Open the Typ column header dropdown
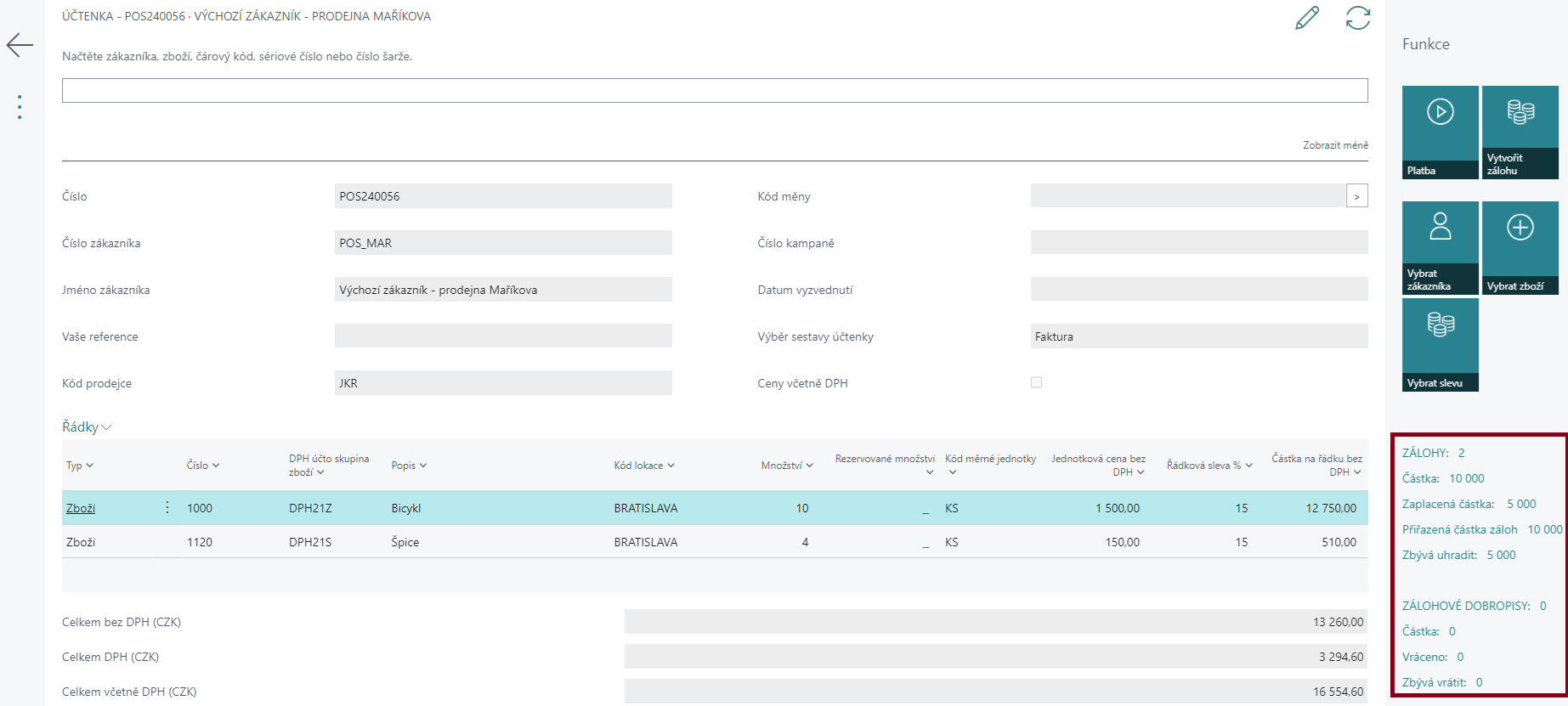Viewport: 1568px width, 706px height. (80, 466)
